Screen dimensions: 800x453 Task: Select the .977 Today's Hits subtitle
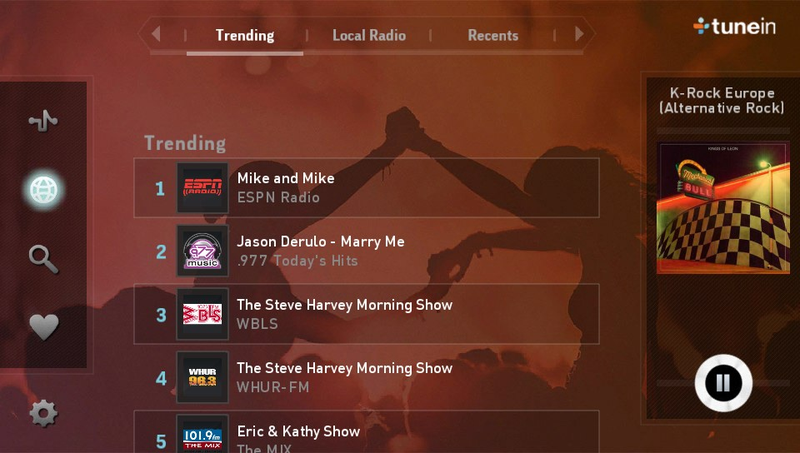(x=297, y=261)
